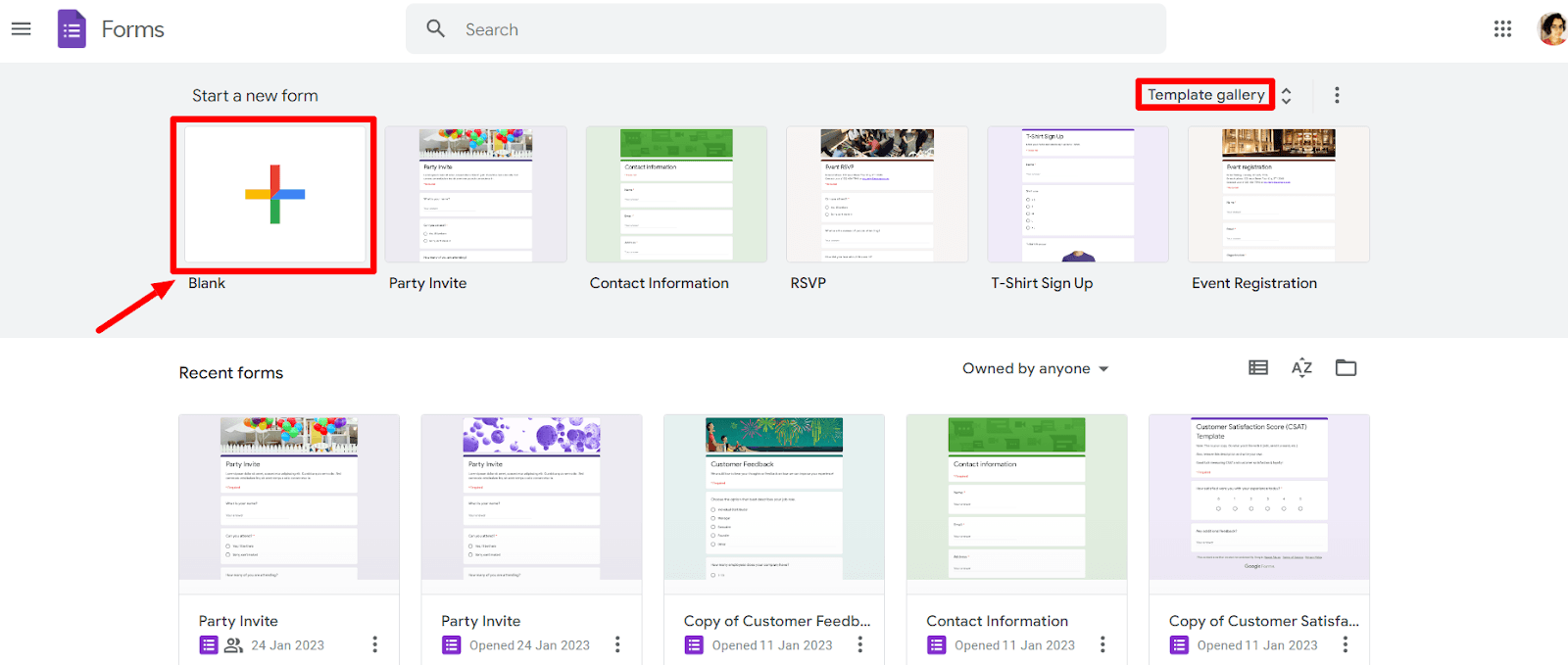The image size is (1568, 665).
Task: Open the main hamburger menu
Action: [21, 29]
